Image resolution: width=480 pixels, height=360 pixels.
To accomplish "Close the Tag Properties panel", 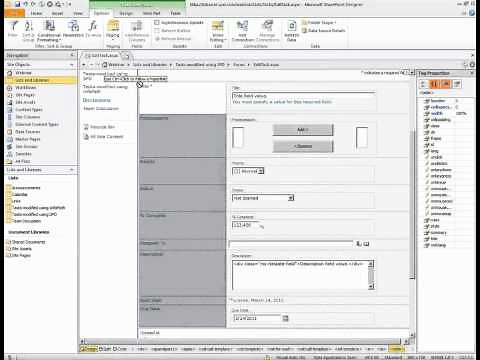I will pos(472,73).
